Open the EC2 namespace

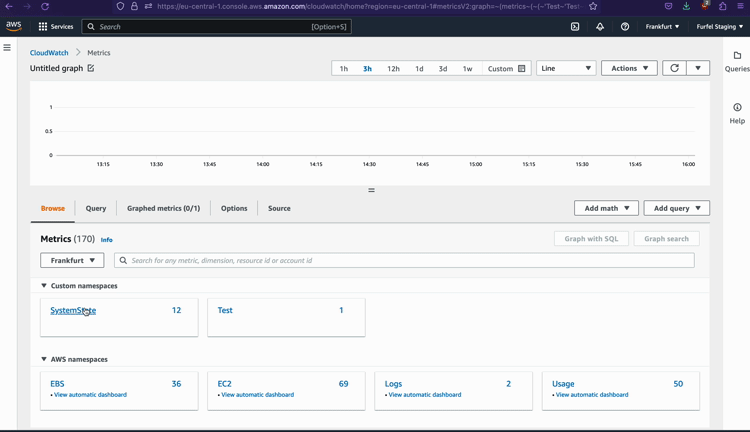pos(224,384)
